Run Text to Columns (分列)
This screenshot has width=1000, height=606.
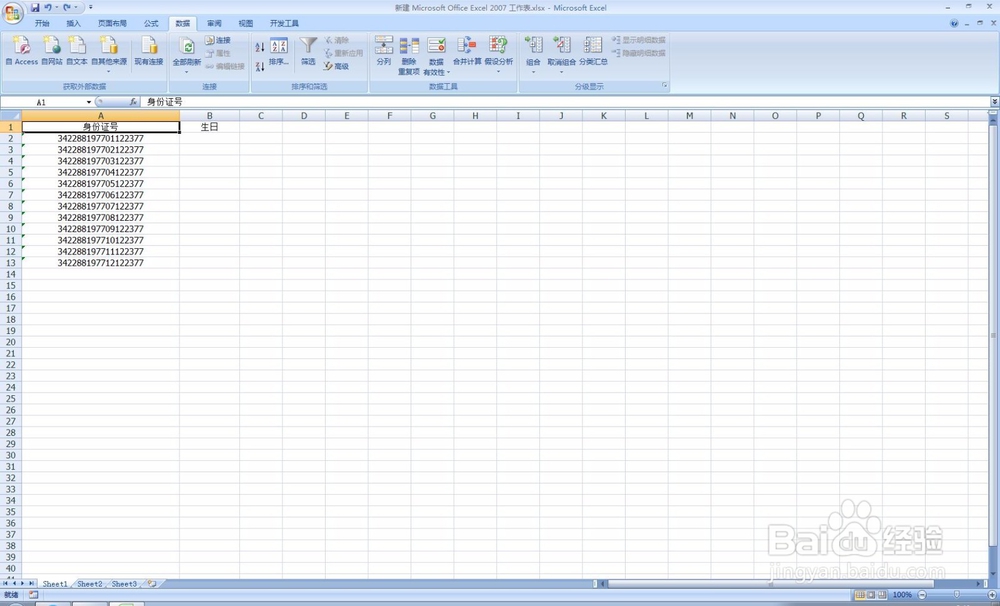[x=383, y=51]
